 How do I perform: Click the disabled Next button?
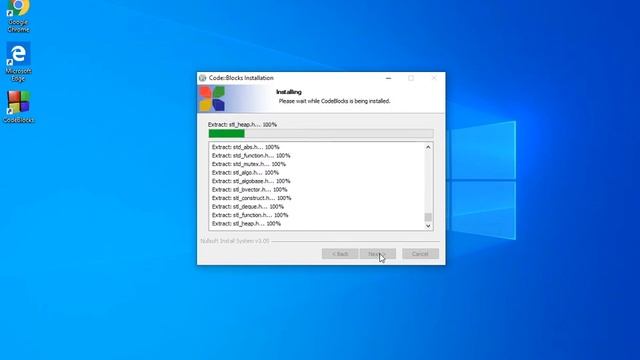378,254
